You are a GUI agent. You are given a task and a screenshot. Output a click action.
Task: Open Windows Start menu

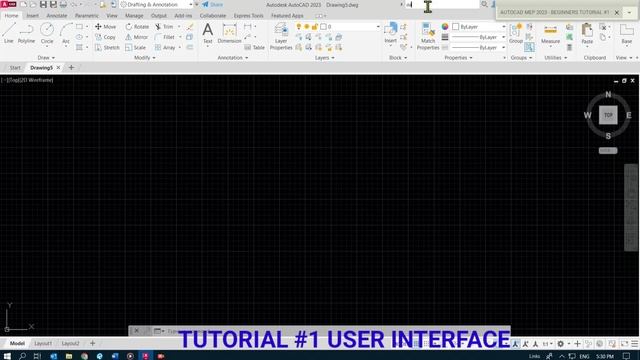7,356
